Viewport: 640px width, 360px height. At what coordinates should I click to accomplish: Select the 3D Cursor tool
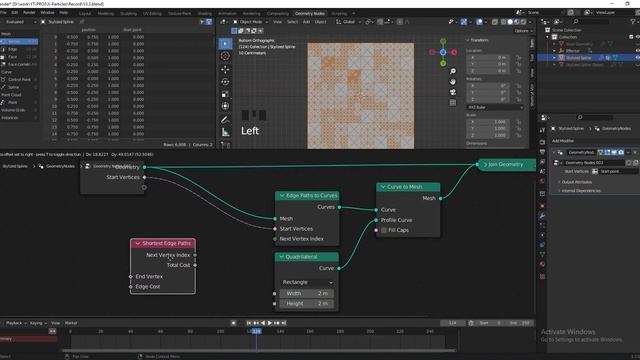pyautogui.click(x=225, y=56)
